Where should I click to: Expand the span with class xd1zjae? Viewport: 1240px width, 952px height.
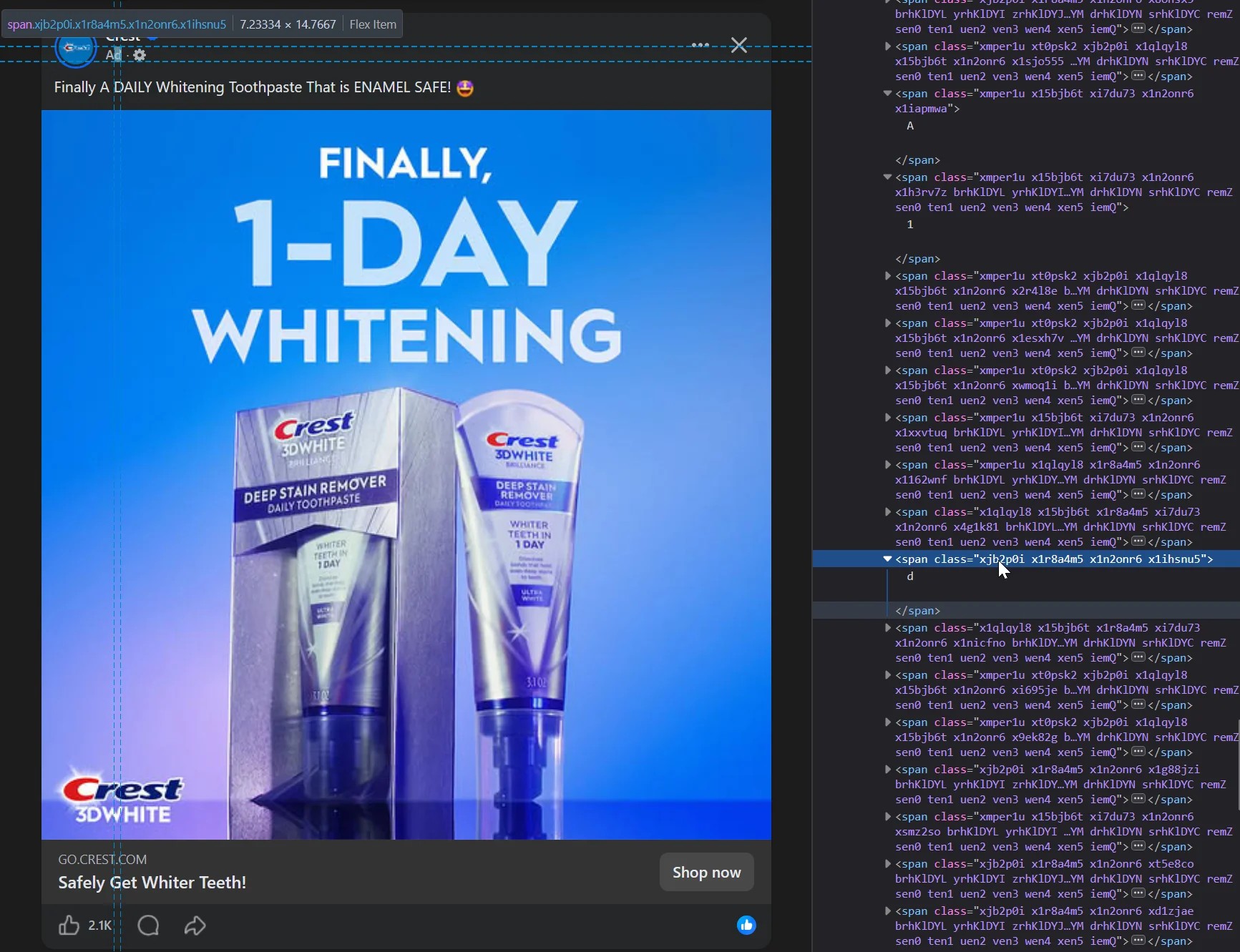(x=888, y=911)
